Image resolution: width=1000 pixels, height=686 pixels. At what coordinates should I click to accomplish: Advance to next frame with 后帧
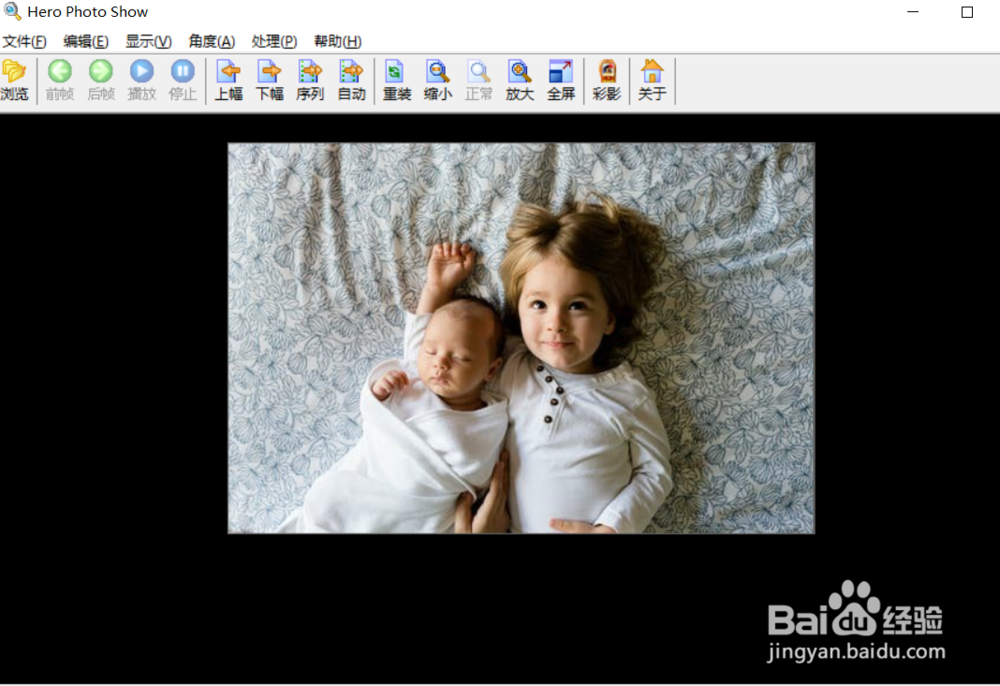pos(101,80)
